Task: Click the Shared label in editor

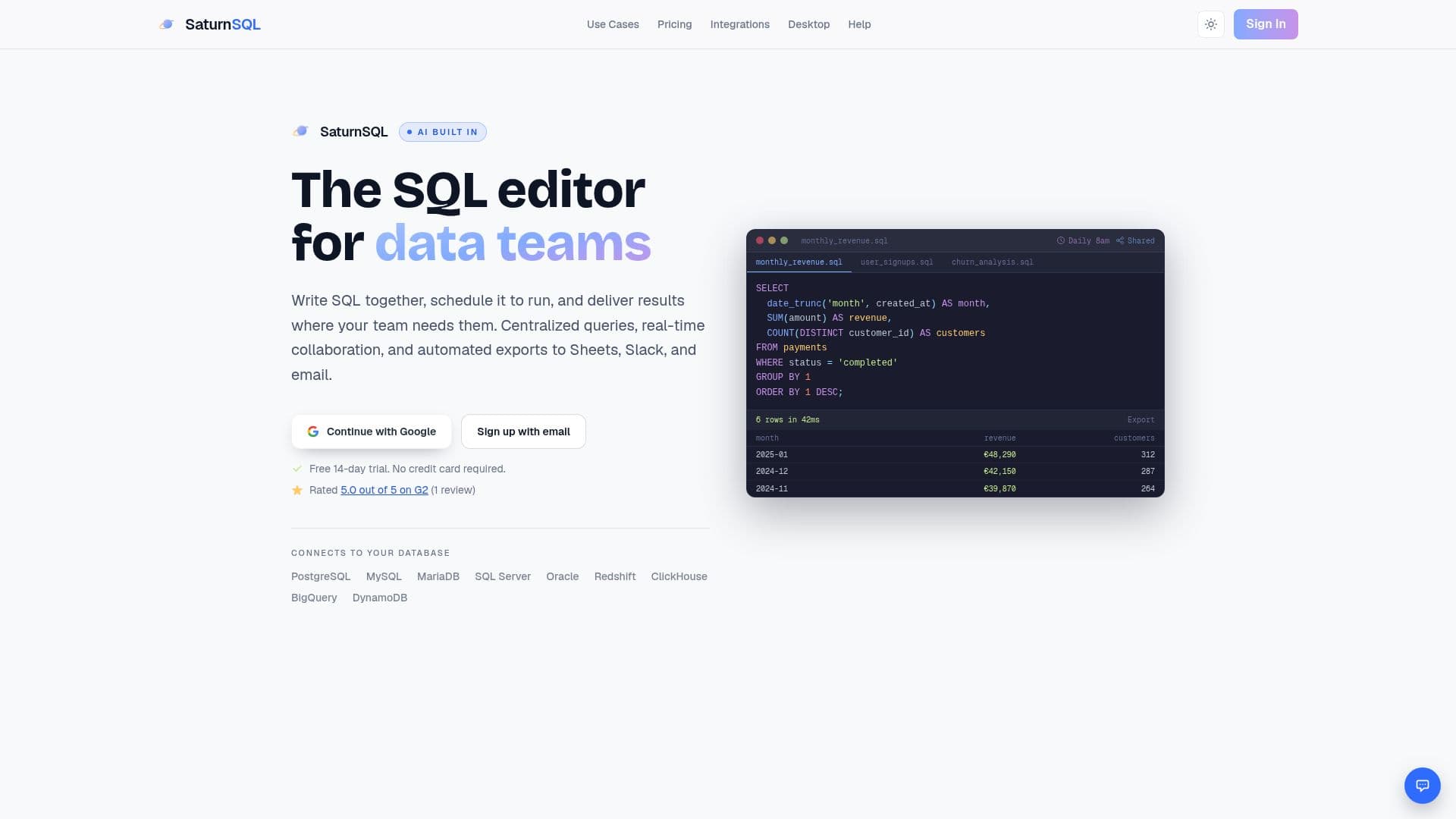Action: (1141, 241)
